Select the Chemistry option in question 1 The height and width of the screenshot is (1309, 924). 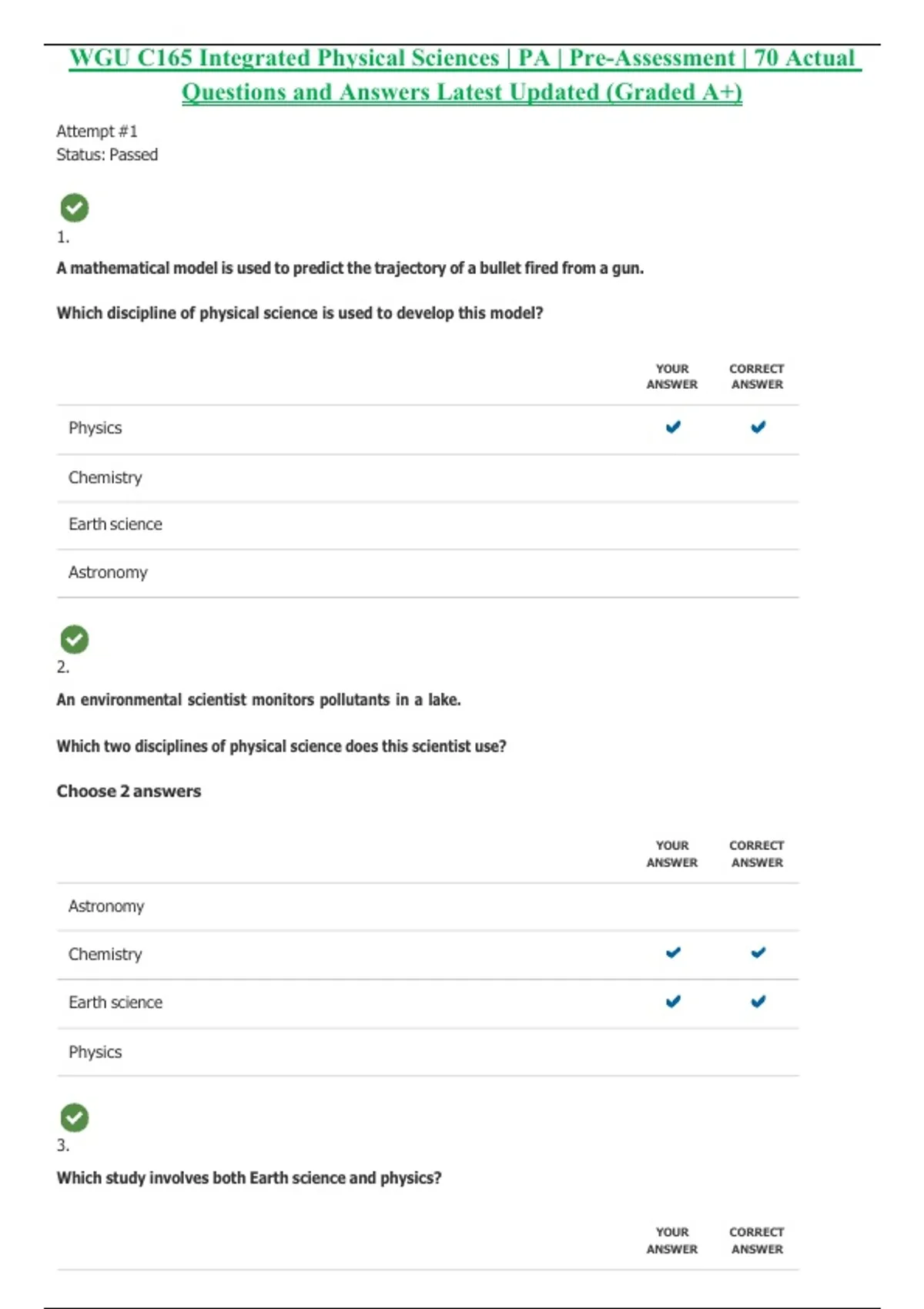click(x=105, y=477)
